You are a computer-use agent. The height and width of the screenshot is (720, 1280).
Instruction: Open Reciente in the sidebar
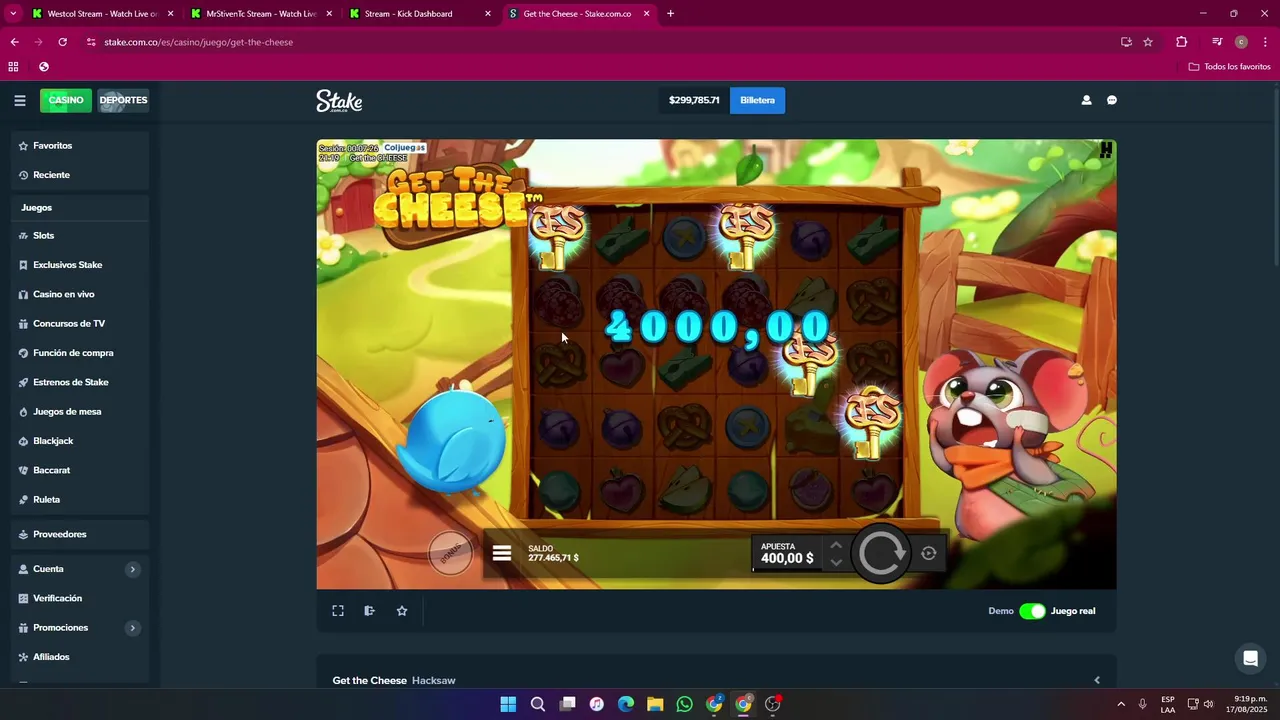tap(80, 175)
